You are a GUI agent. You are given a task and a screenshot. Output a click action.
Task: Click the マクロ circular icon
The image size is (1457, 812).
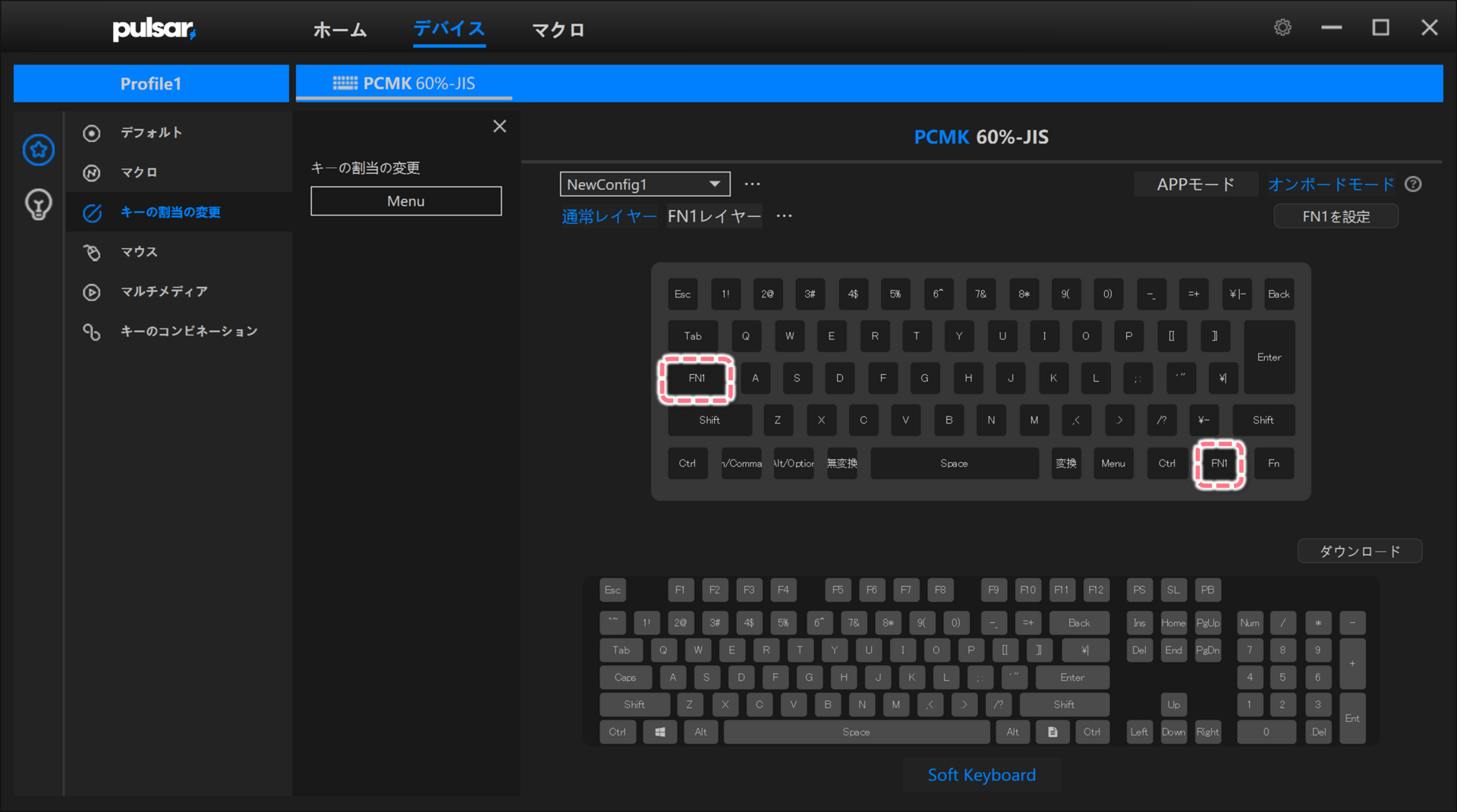92,173
